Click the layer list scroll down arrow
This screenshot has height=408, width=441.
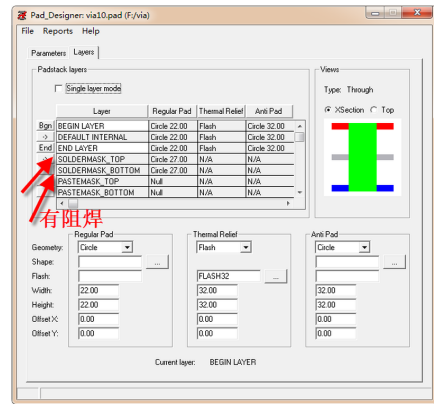[x=300, y=192]
